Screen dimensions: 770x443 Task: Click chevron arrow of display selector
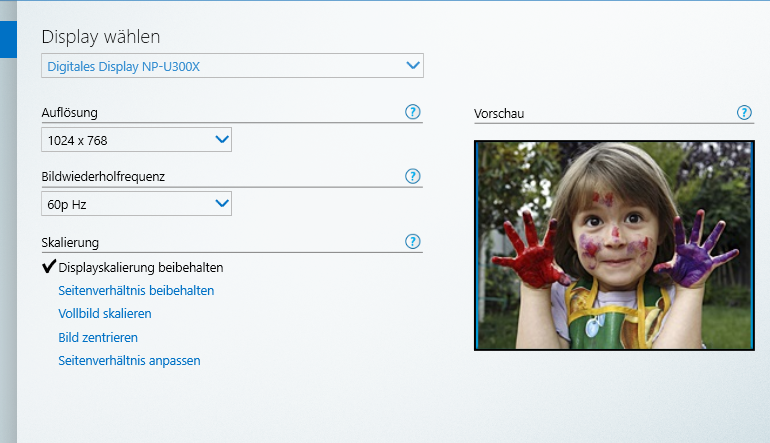[414, 66]
